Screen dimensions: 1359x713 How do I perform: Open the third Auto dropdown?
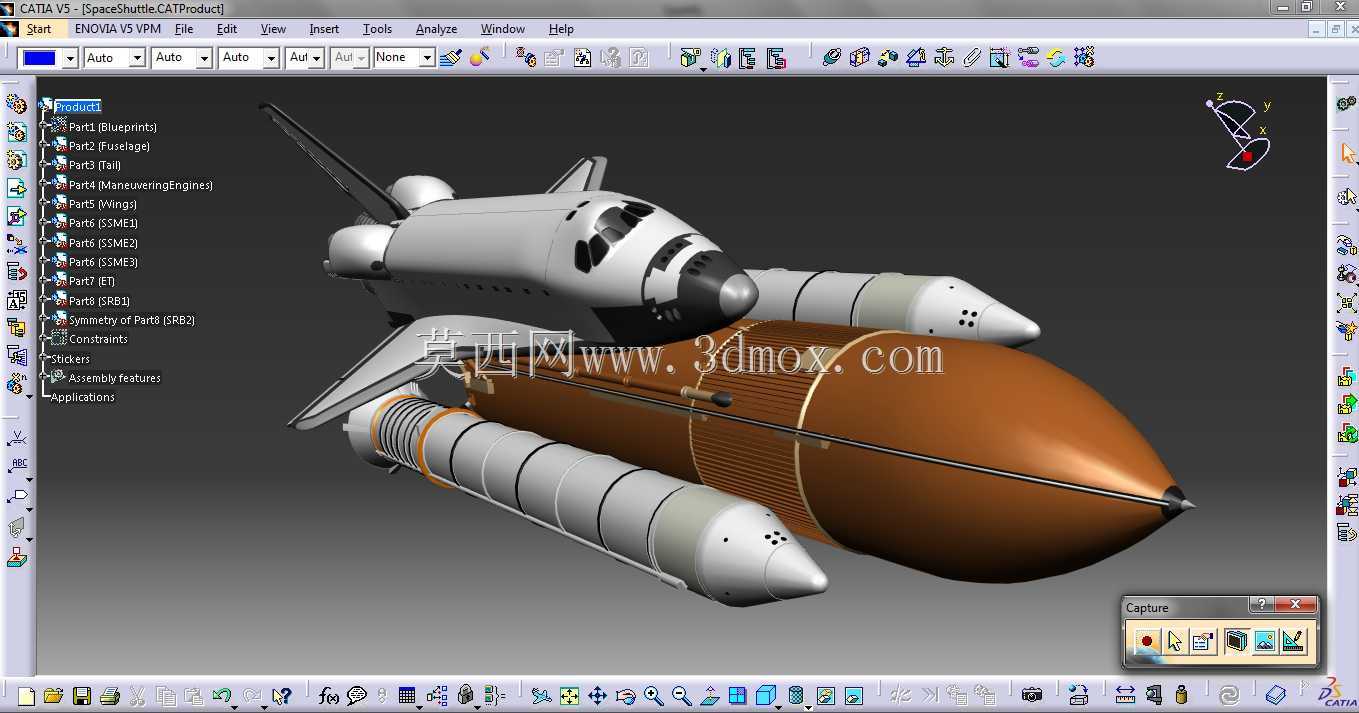click(x=271, y=58)
